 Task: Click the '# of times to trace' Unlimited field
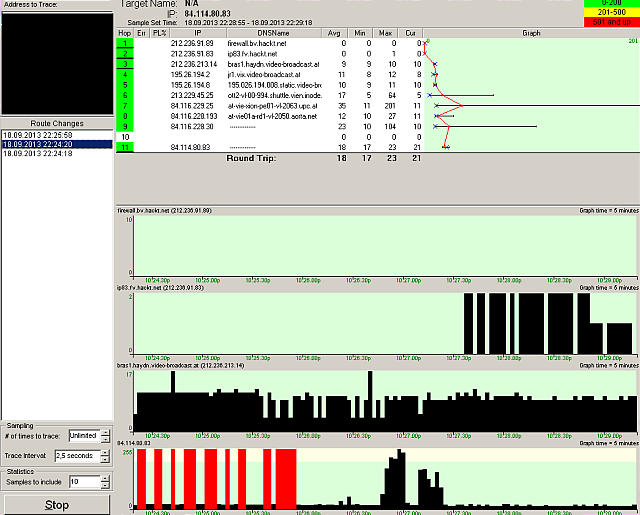(x=82, y=436)
